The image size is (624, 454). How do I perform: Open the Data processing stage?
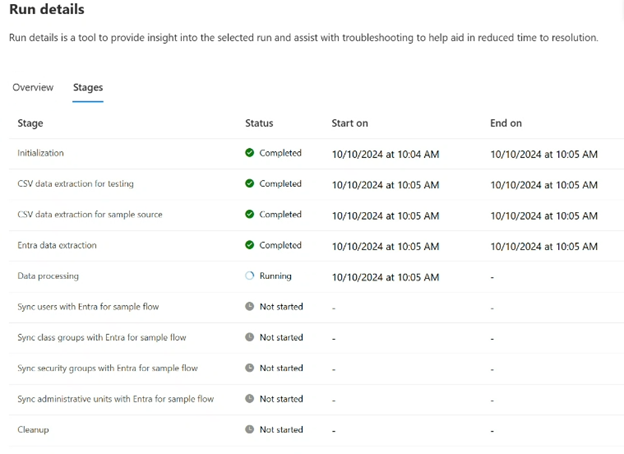click(316, 277)
